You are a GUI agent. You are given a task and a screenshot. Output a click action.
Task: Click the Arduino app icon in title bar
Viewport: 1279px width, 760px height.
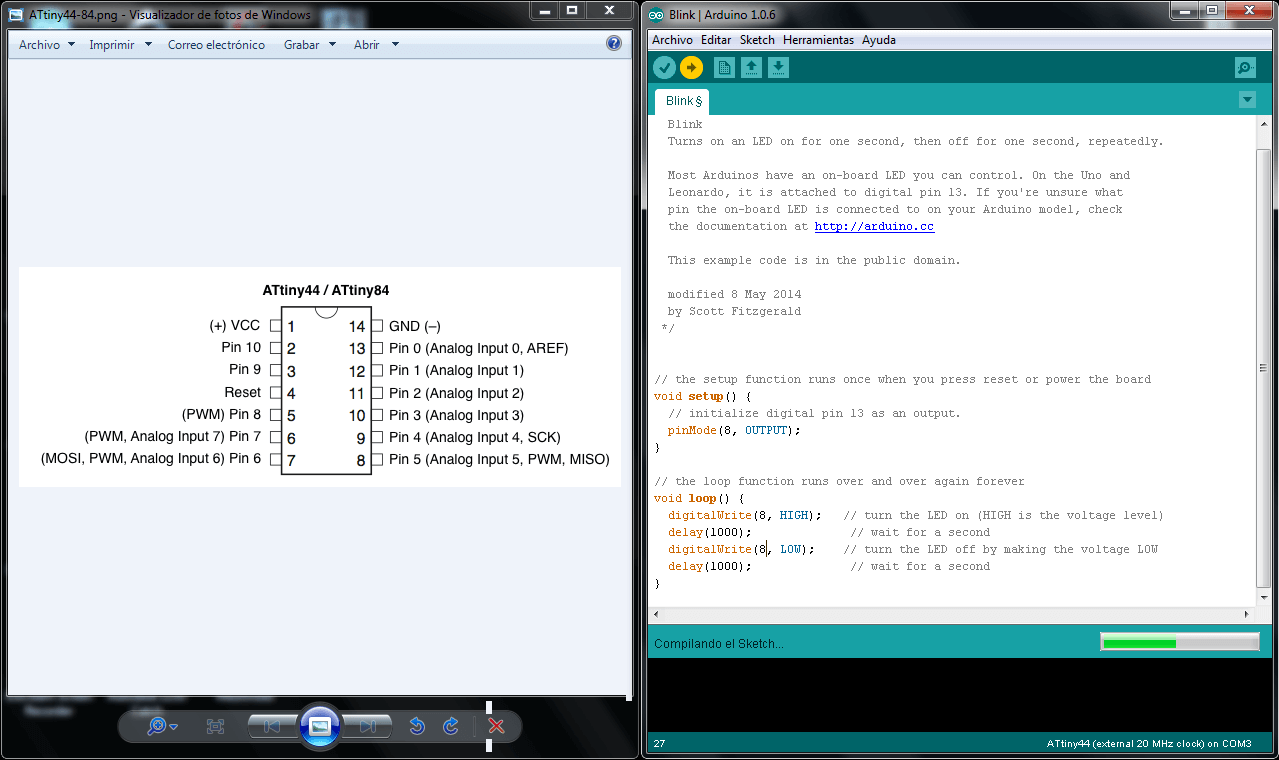point(656,14)
